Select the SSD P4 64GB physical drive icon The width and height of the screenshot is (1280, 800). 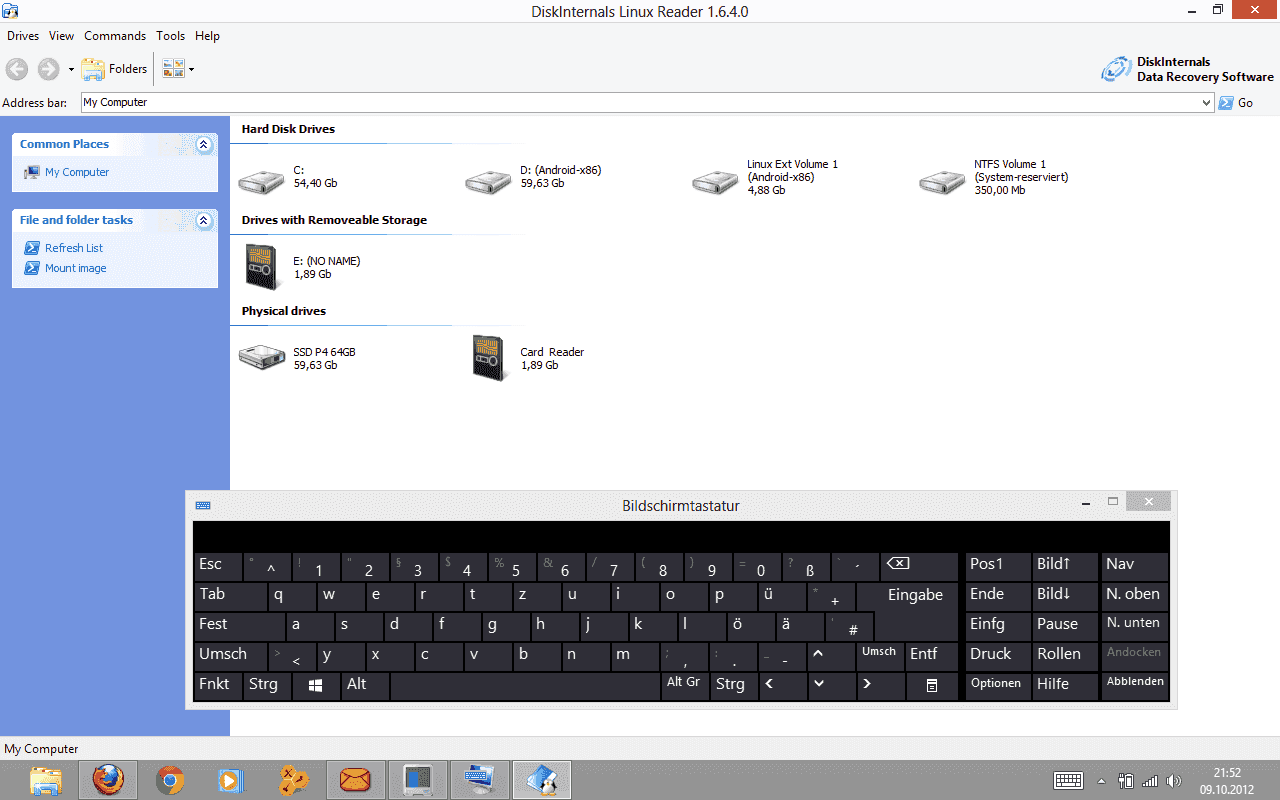[x=262, y=357]
